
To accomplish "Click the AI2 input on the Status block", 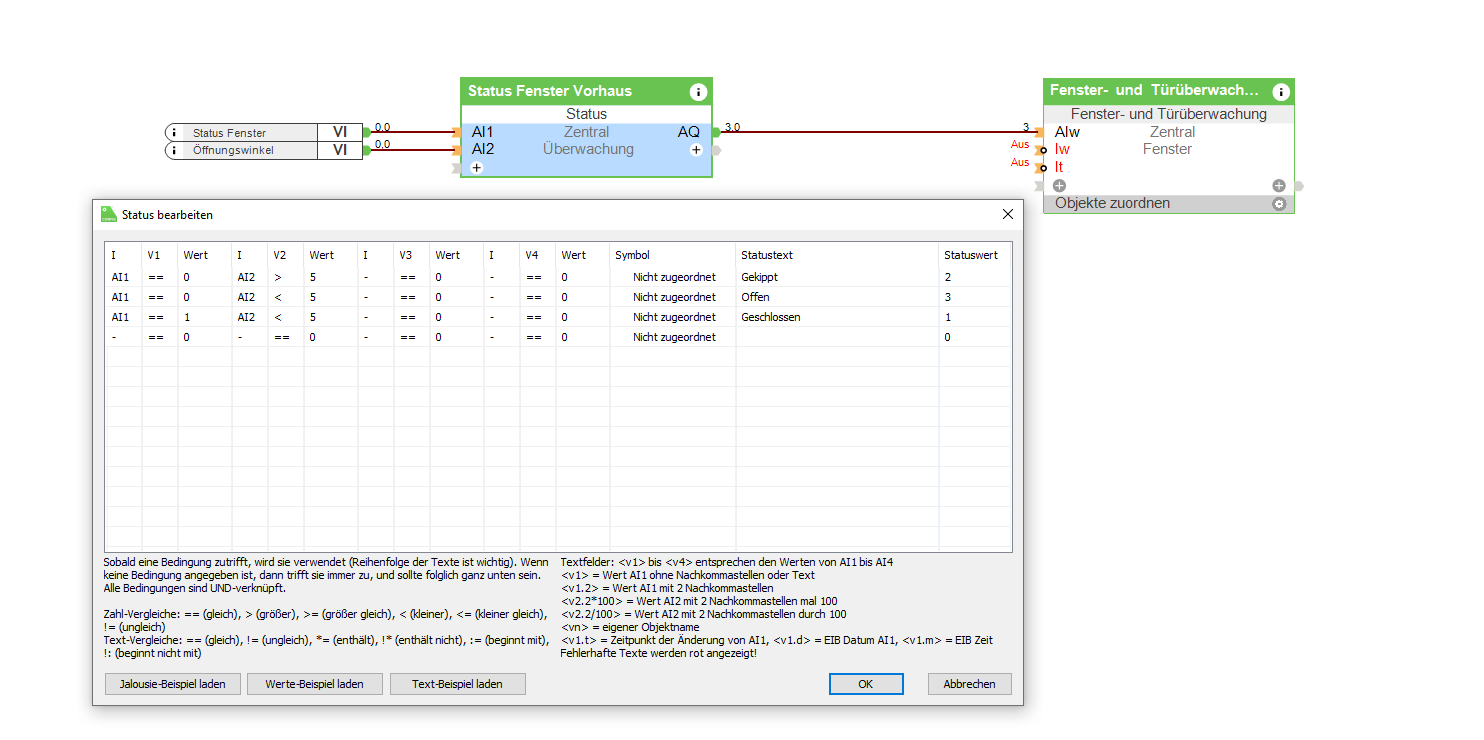I will click(x=482, y=149).
